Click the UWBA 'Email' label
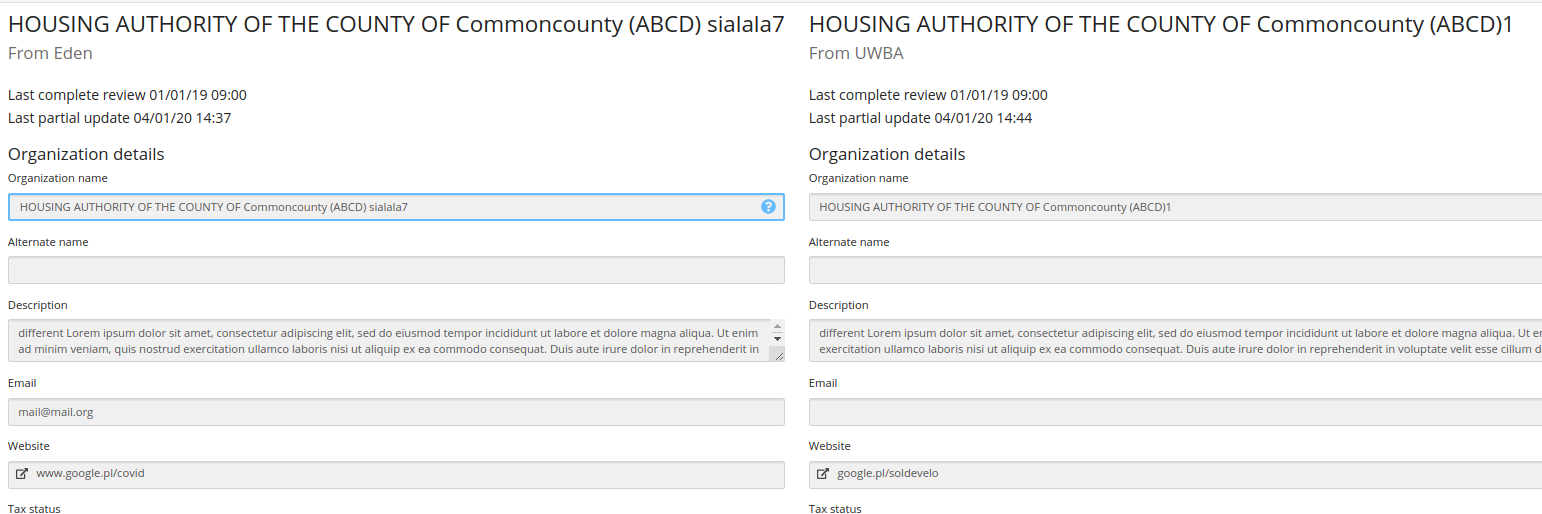Image resolution: width=1542 pixels, height=514 pixels. point(823,383)
